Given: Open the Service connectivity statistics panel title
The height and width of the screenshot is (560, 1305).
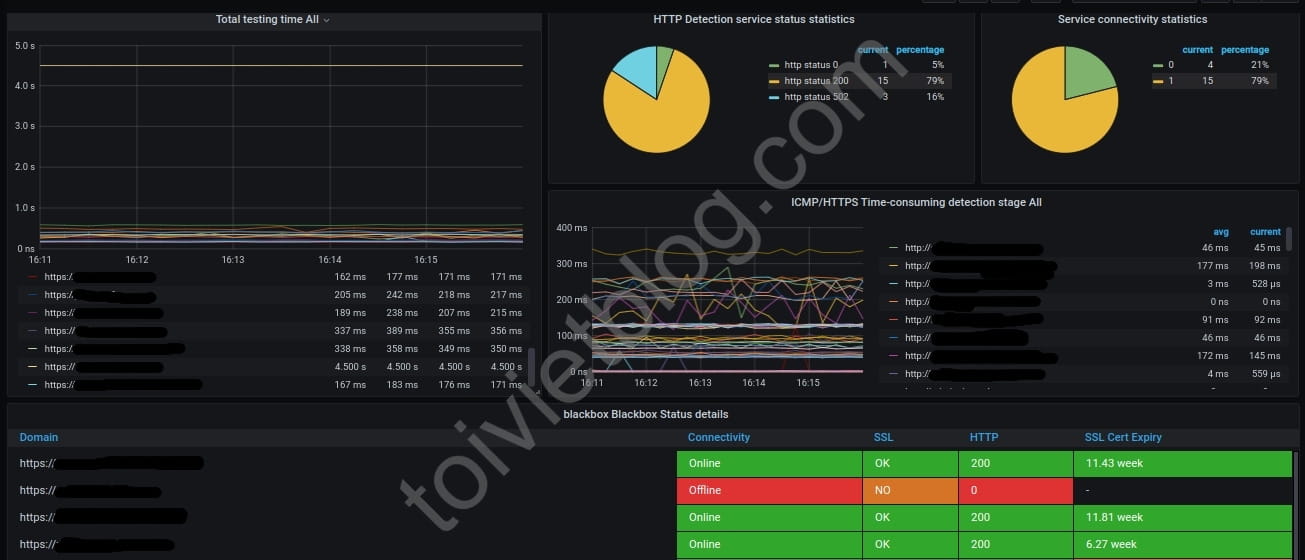Looking at the screenshot, I should (x=1132, y=19).
